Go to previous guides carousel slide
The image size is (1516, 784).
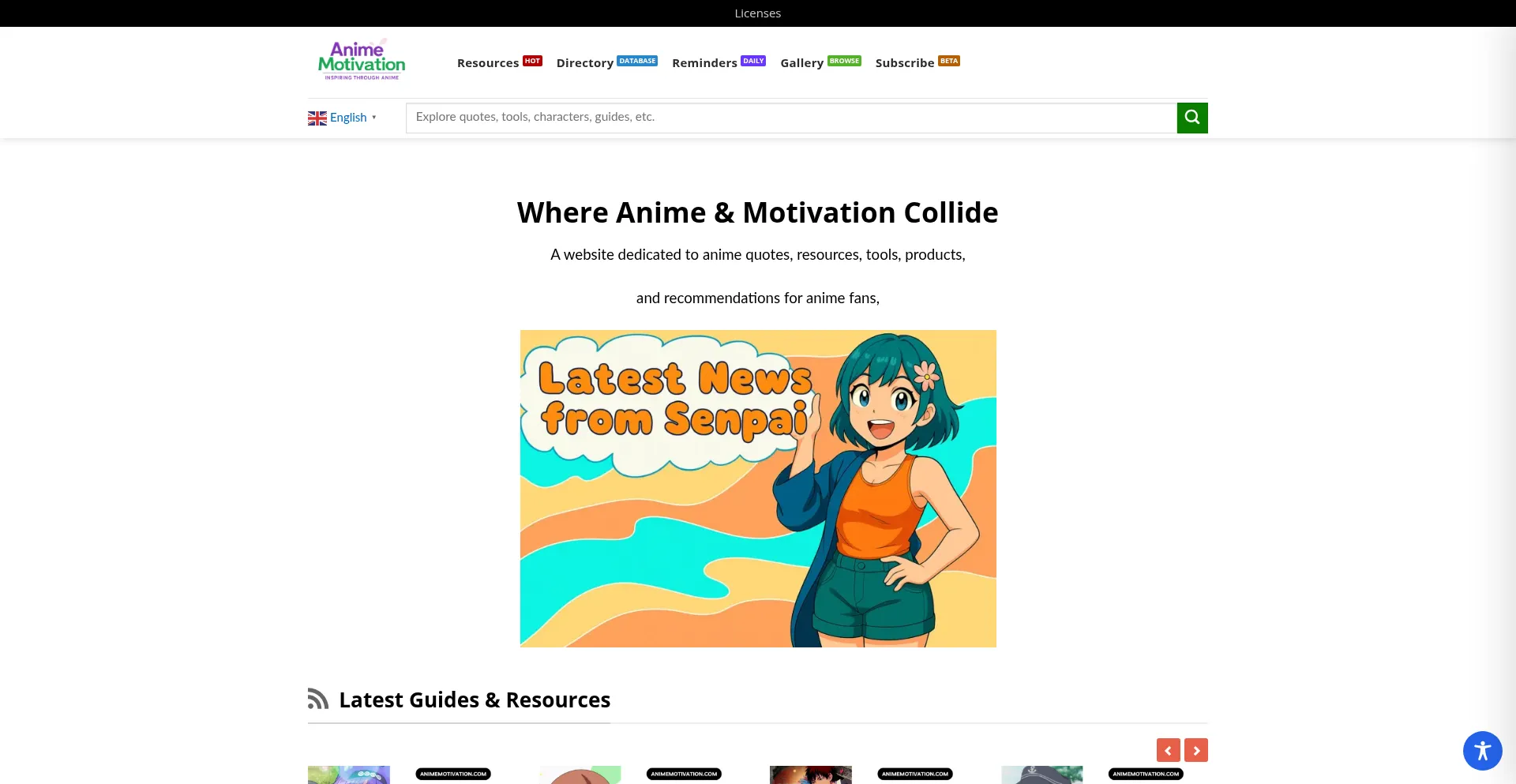[1168, 750]
